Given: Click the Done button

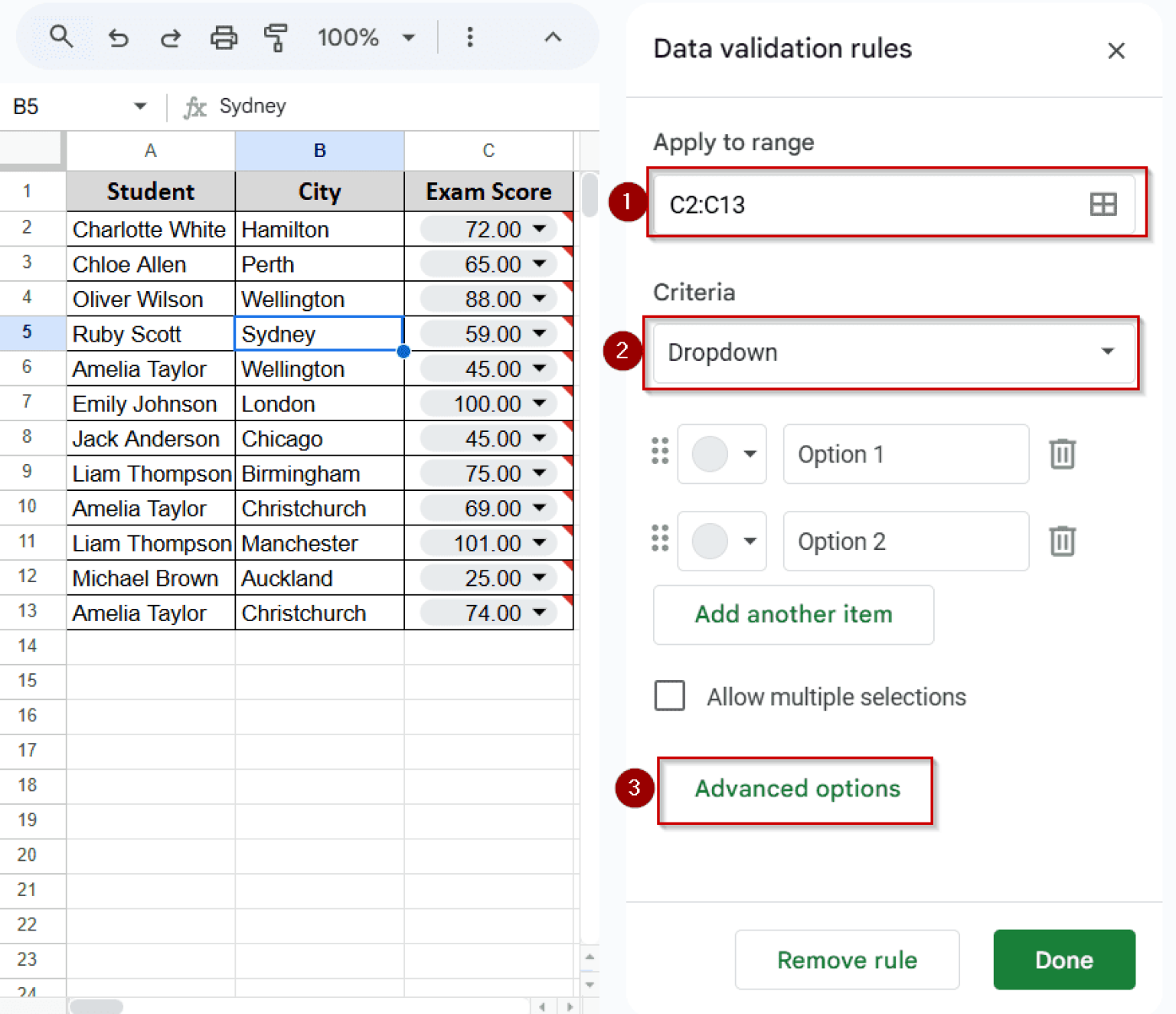Looking at the screenshot, I should click(x=1063, y=960).
